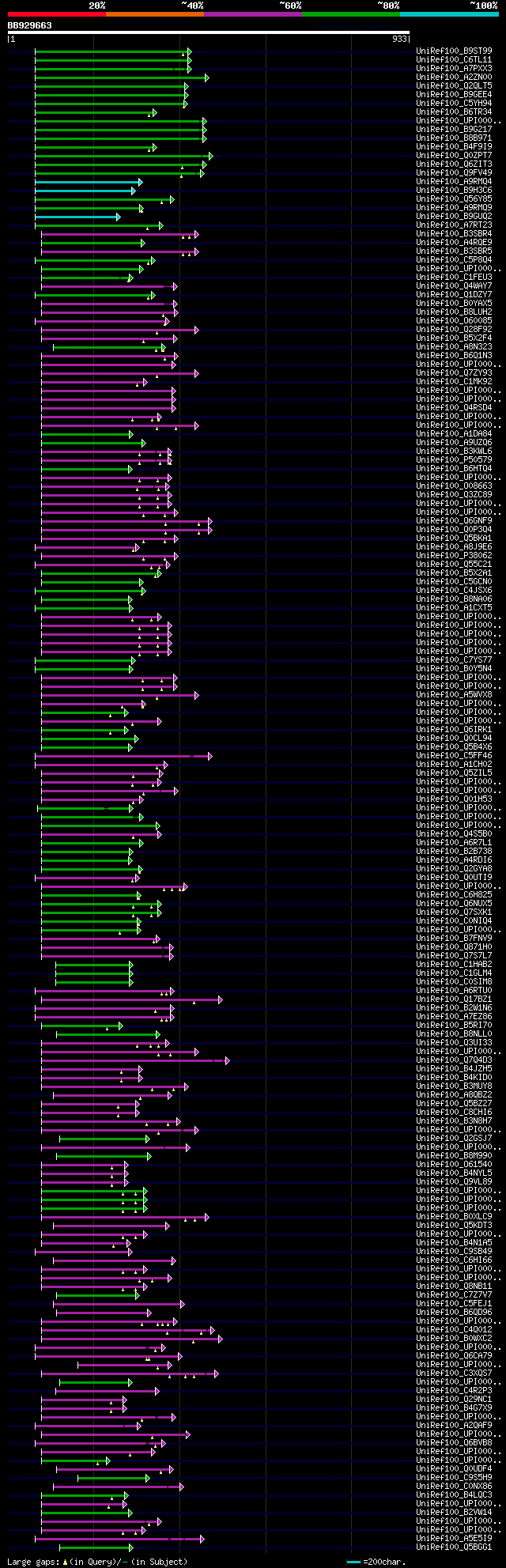
Task: Select the UniRef100_Q4WAY7 label
Action: pyautogui.click(x=454, y=286)
